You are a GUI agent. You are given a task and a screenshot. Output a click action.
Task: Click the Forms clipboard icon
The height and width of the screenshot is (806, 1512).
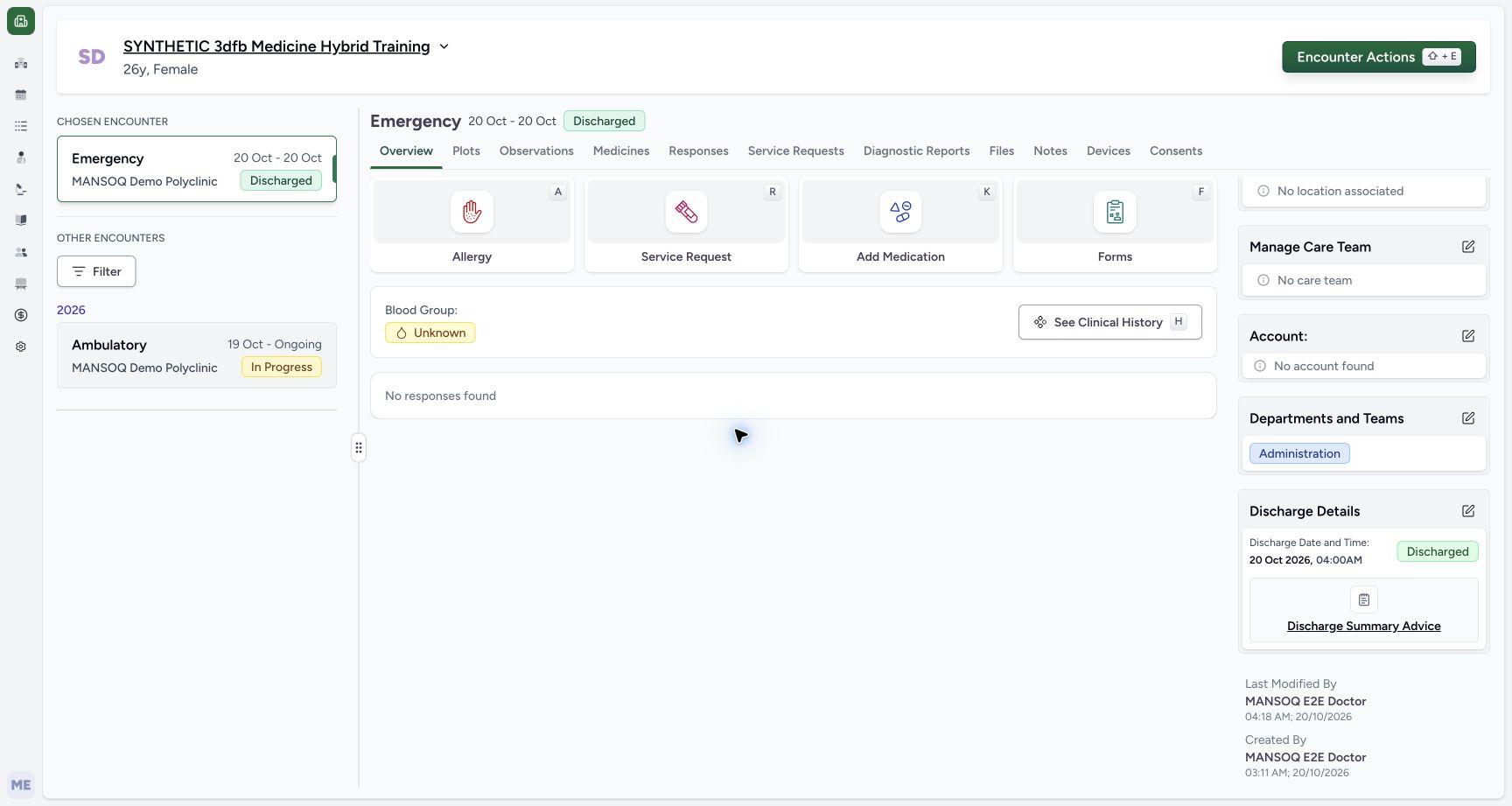point(1115,212)
